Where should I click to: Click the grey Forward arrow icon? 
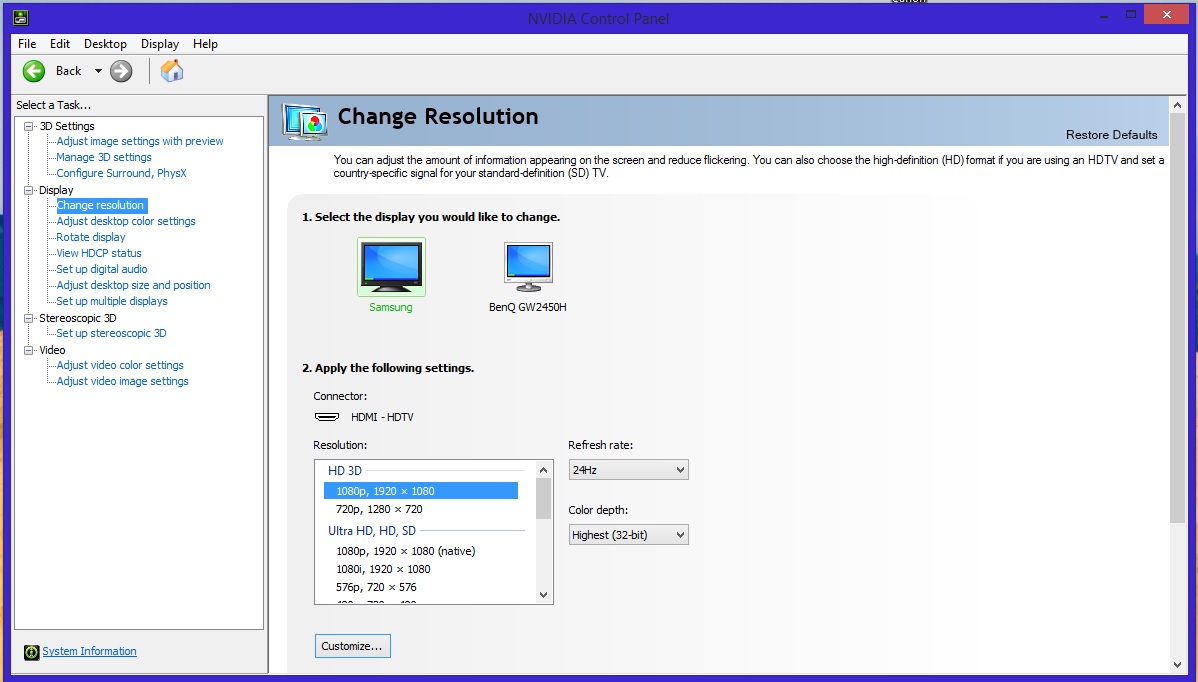click(x=121, y=71)
